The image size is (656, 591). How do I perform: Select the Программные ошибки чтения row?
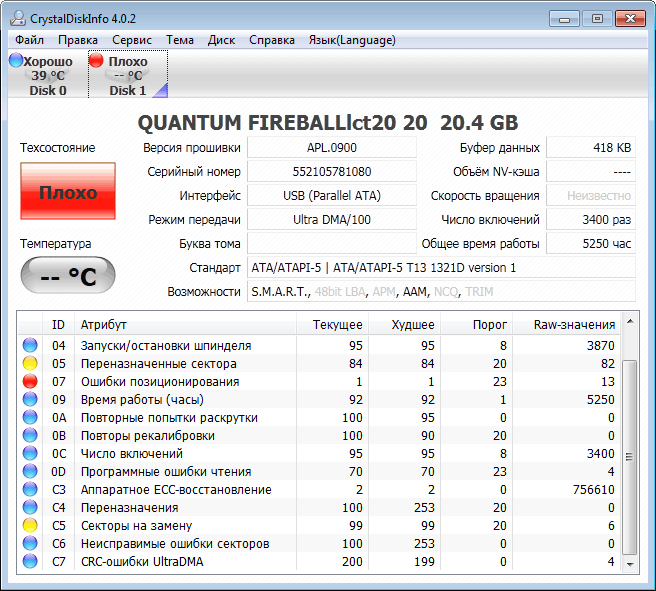tap(319, 471)
